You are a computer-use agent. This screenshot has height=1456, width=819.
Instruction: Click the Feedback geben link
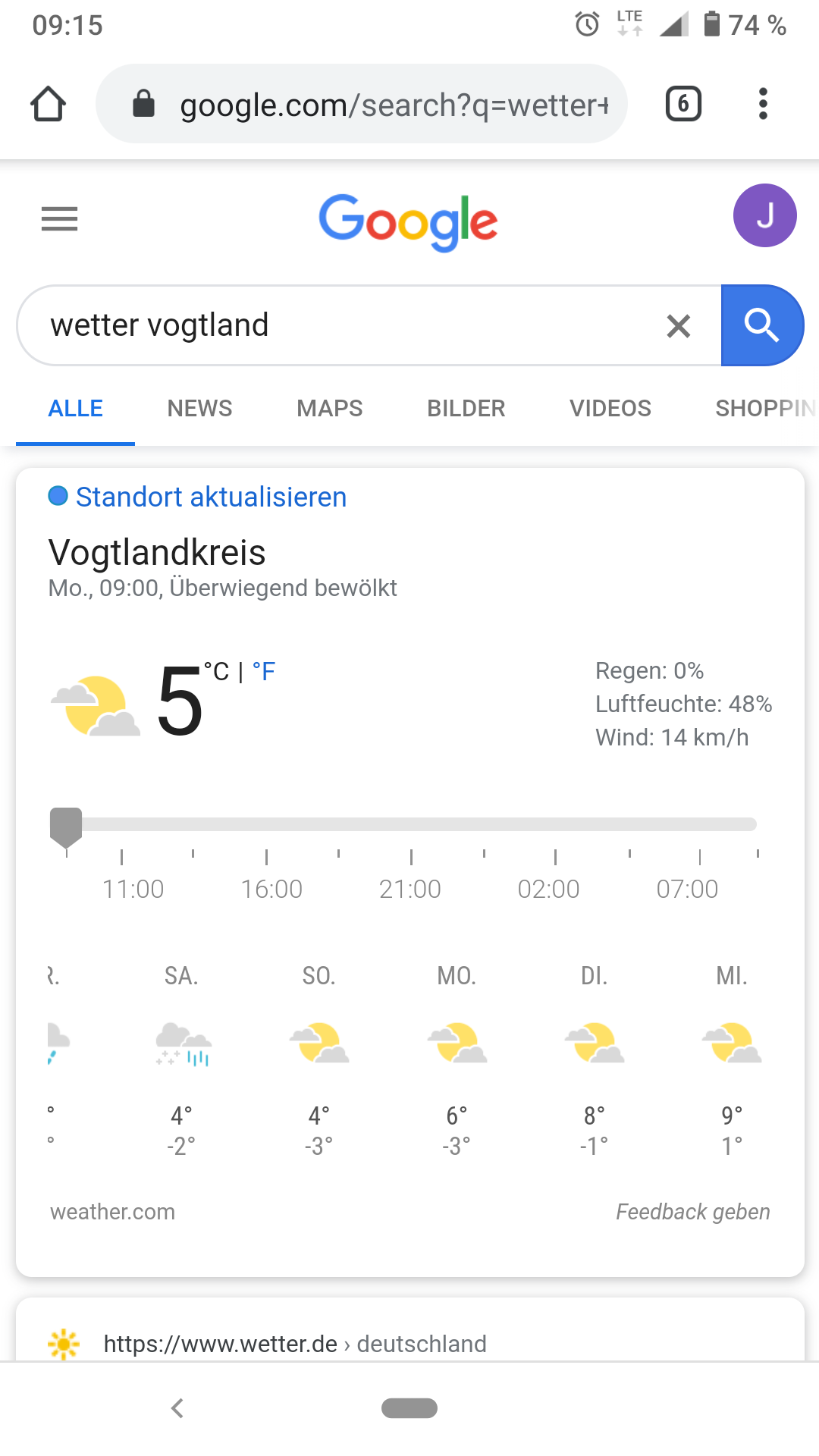pyautogui.click(x=692, y=1212)
